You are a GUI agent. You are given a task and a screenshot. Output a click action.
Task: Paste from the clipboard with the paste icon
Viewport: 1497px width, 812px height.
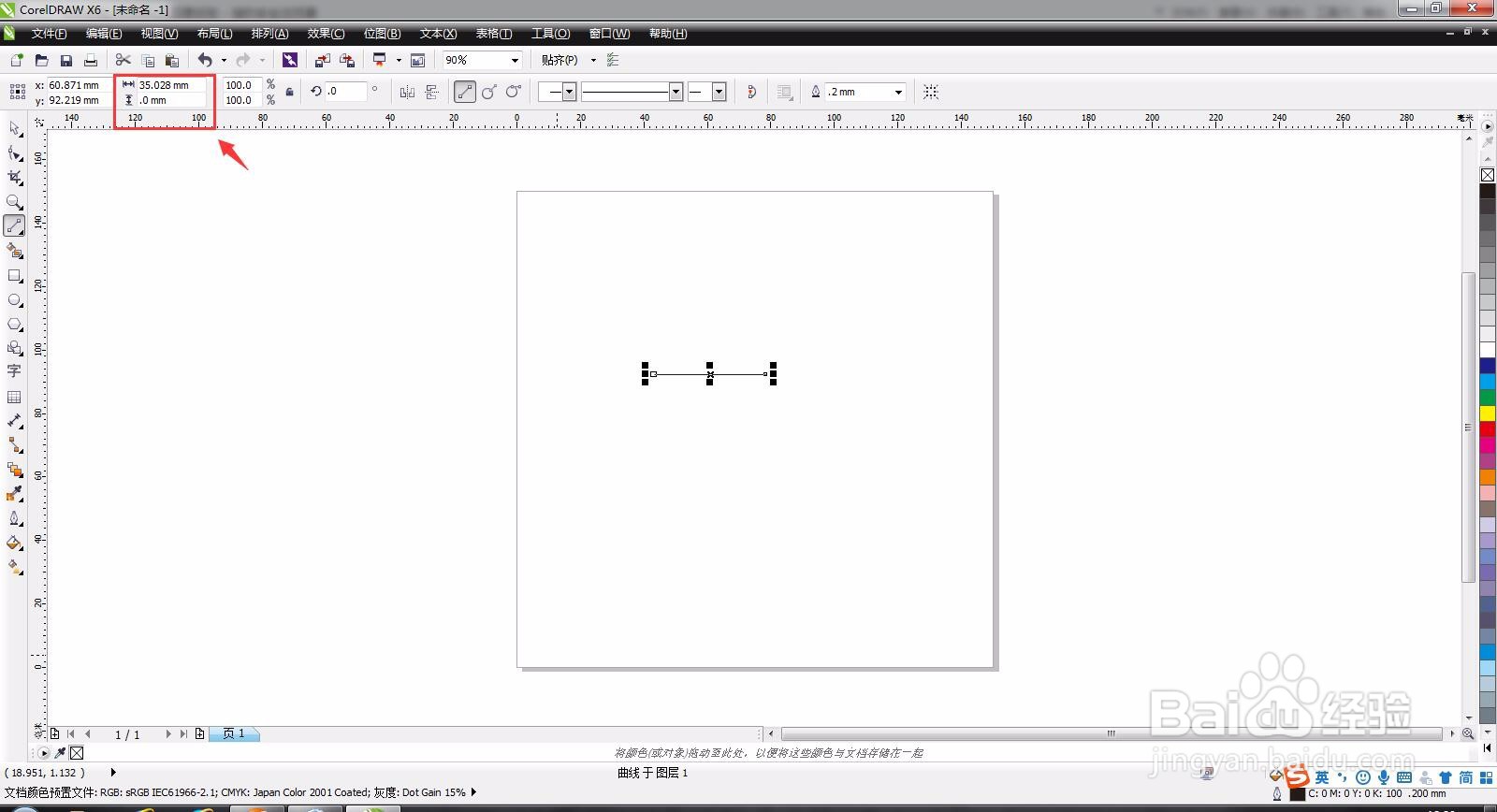pos(171,60)
